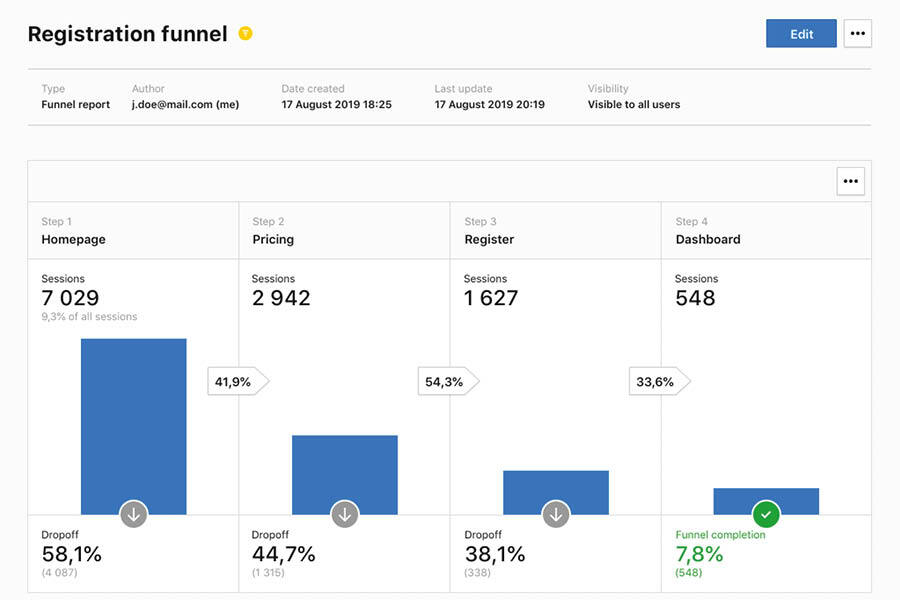Image resolution: width=900 pixels, height=600 pixels.
Task: Click the 44,7% dropoff value
Action: click(284, 554)
